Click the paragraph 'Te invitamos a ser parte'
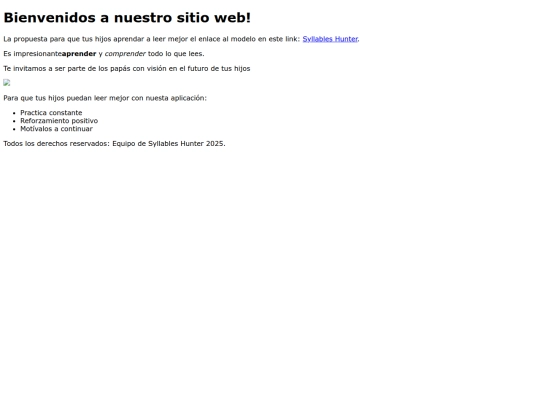 (127, 69)
